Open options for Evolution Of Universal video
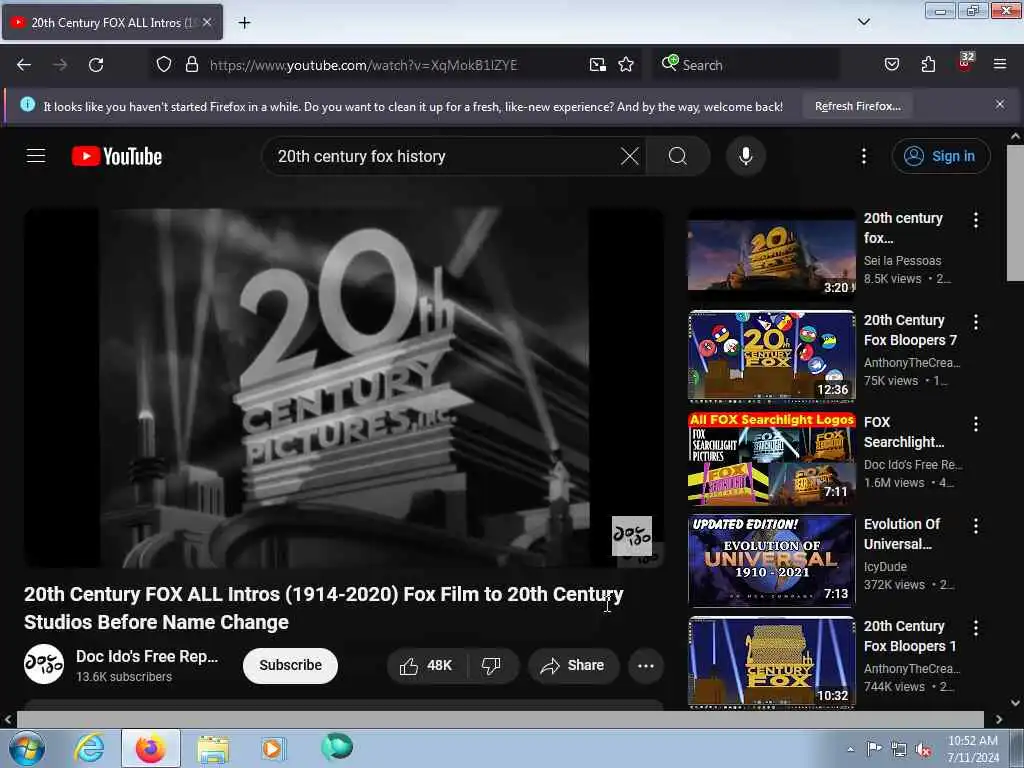Image resolution: width=1024 pixels, height=768 pixels. coord(976,526)
